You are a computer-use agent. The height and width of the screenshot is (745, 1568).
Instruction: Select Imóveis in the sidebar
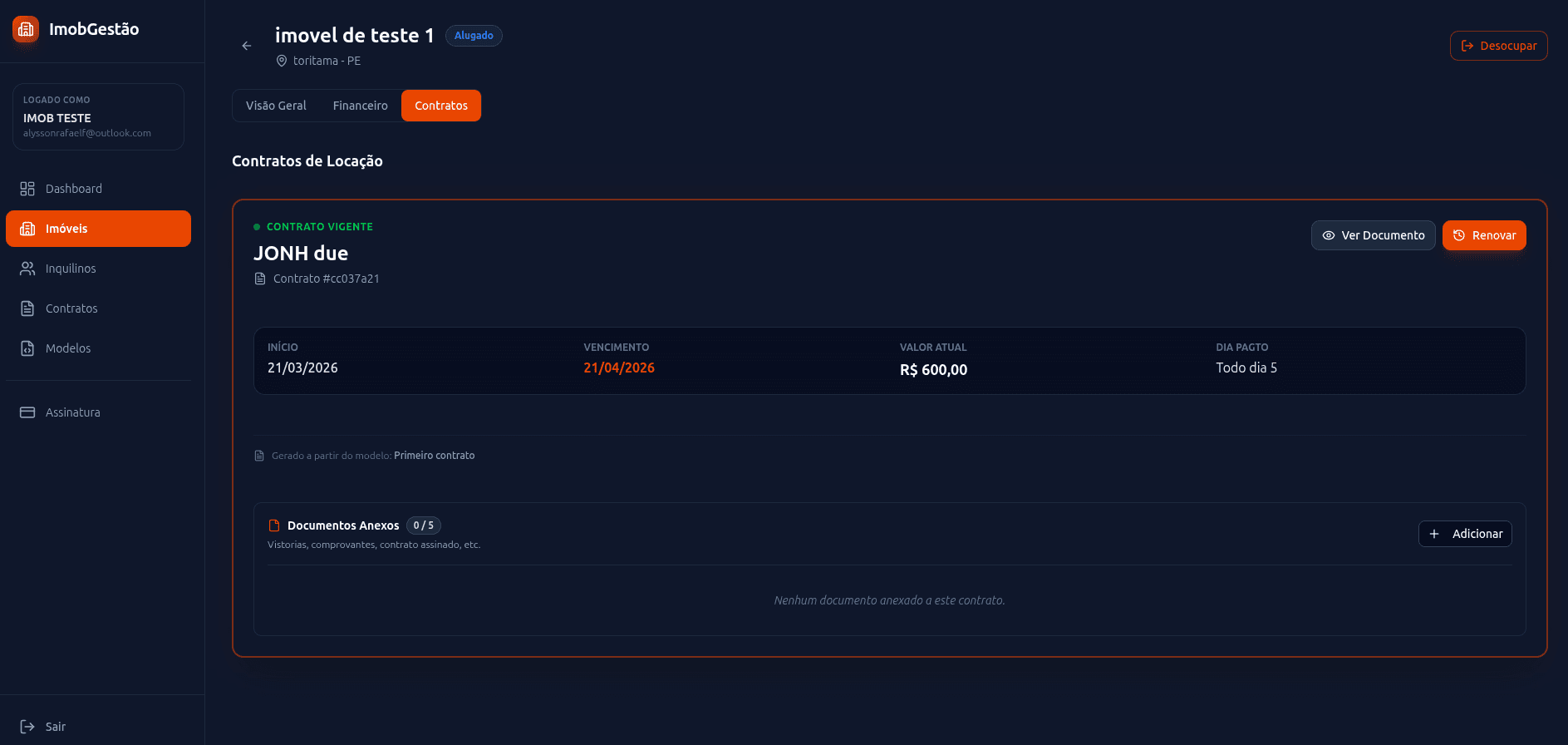98,229
